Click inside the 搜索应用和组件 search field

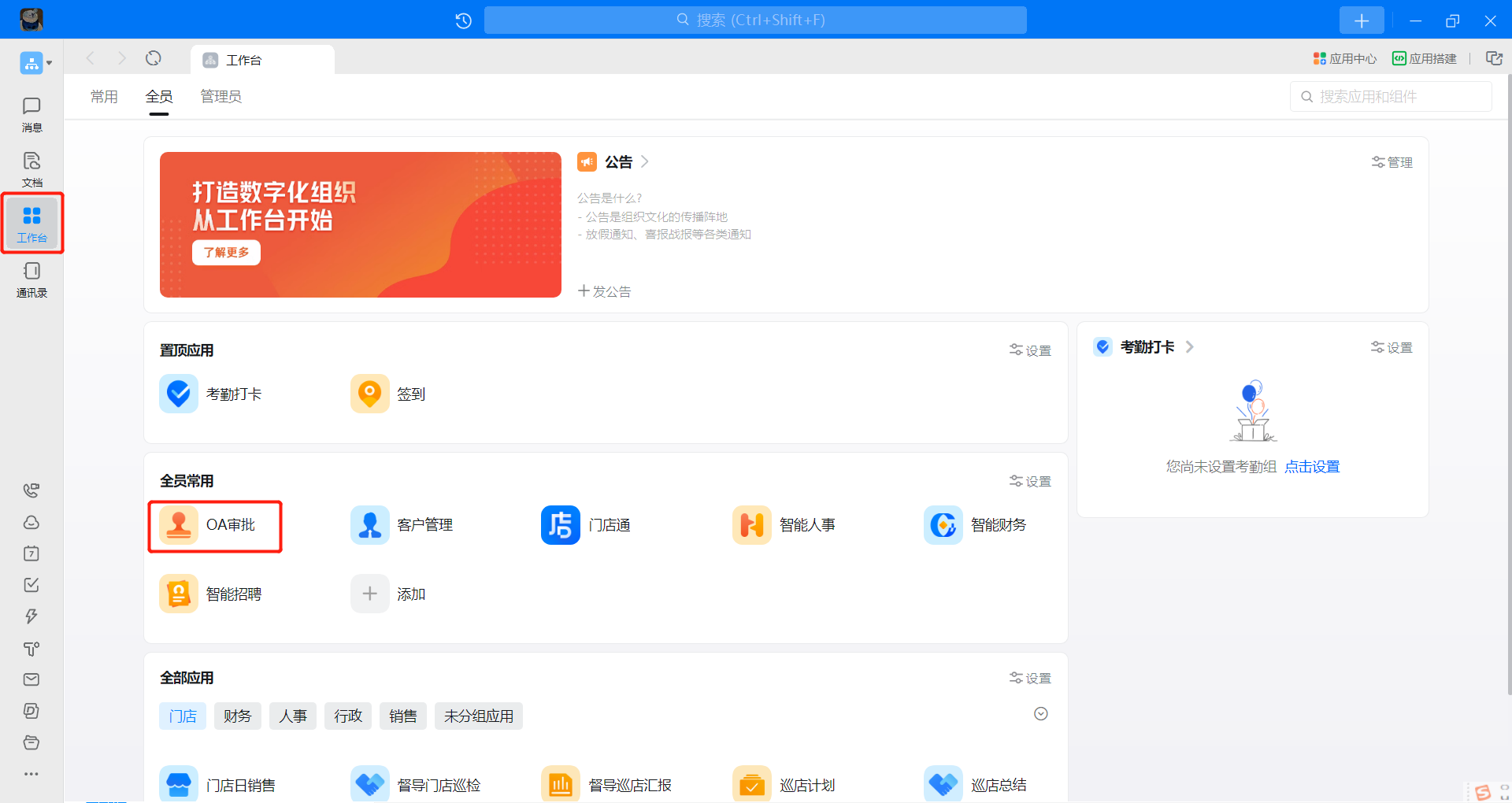[1391, 96]
